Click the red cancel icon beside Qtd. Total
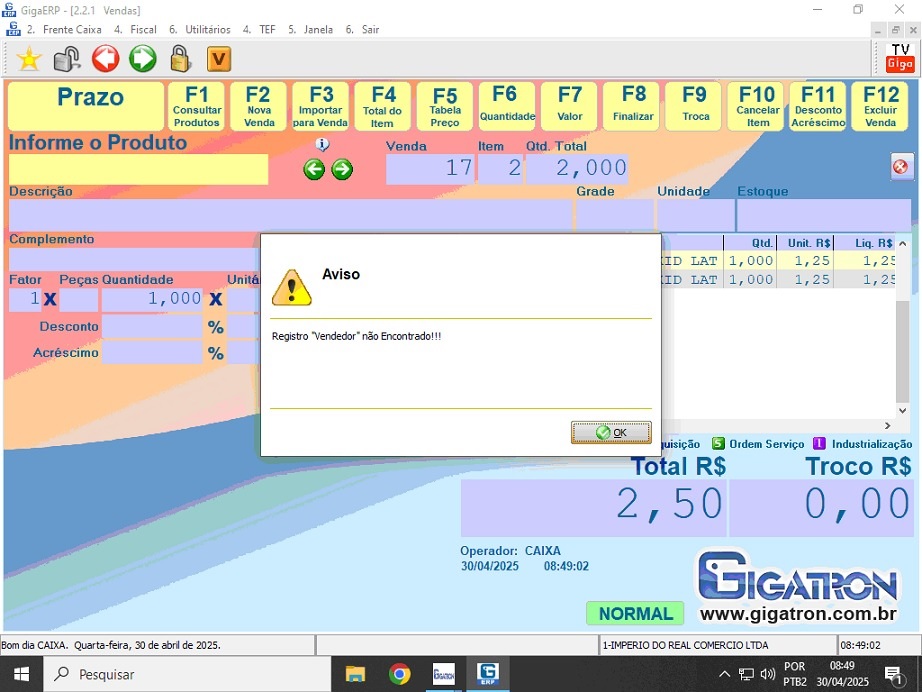The width and height of the screenshot is (922, 692). [x=902, y=167]
